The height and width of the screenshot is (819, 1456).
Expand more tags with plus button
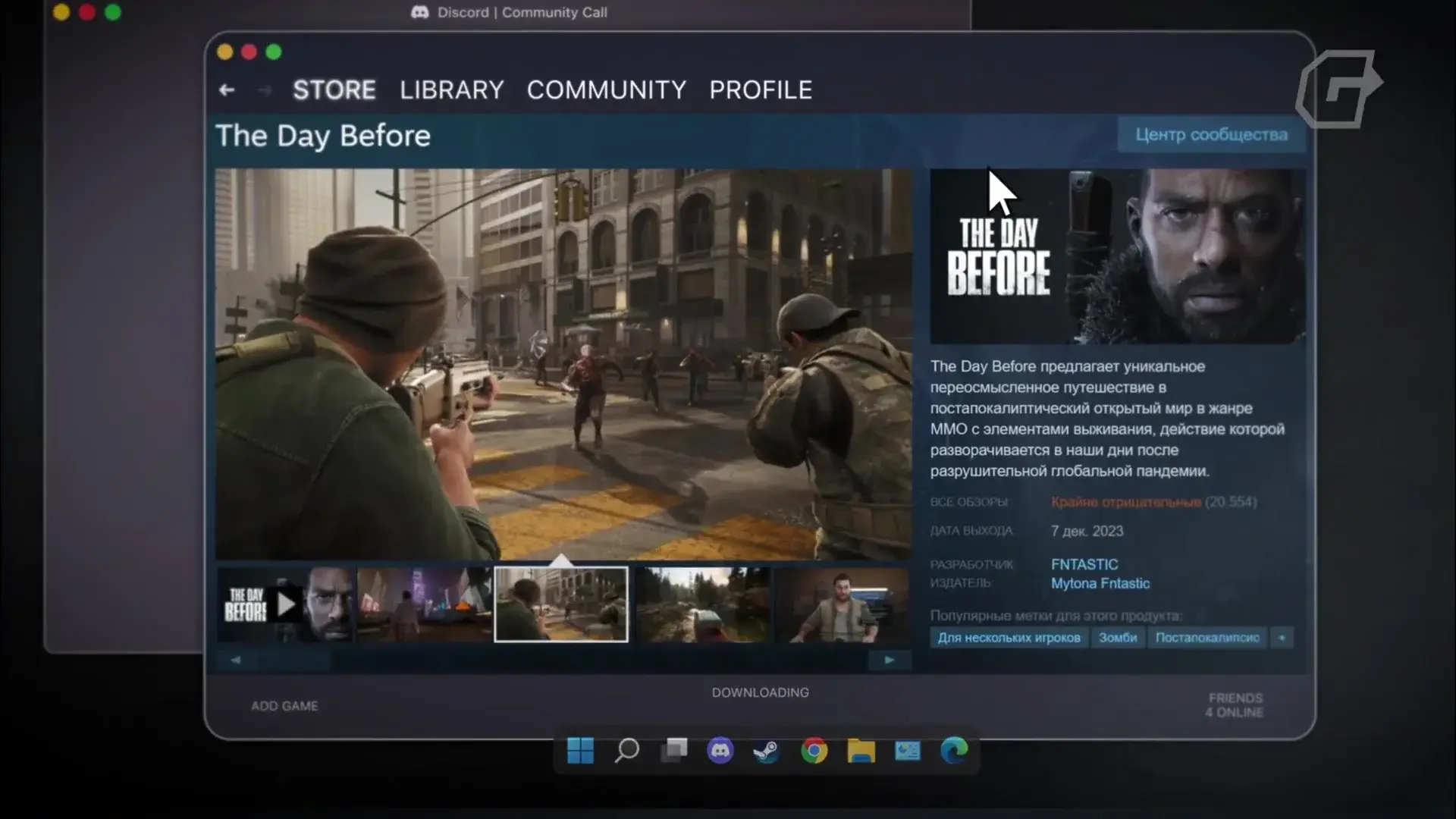[1282, 638]
